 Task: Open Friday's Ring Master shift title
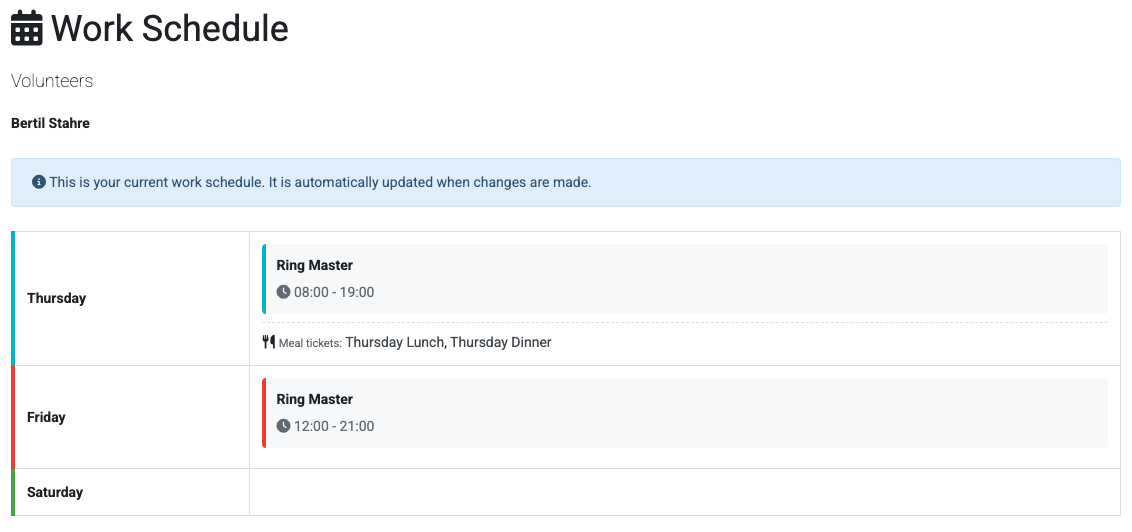coord(314,399)
